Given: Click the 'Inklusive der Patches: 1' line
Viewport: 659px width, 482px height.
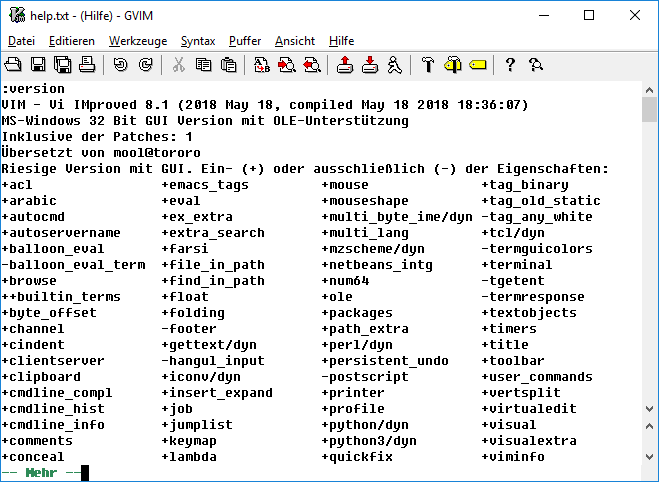Looking at the screenshot, I should 97,137.
